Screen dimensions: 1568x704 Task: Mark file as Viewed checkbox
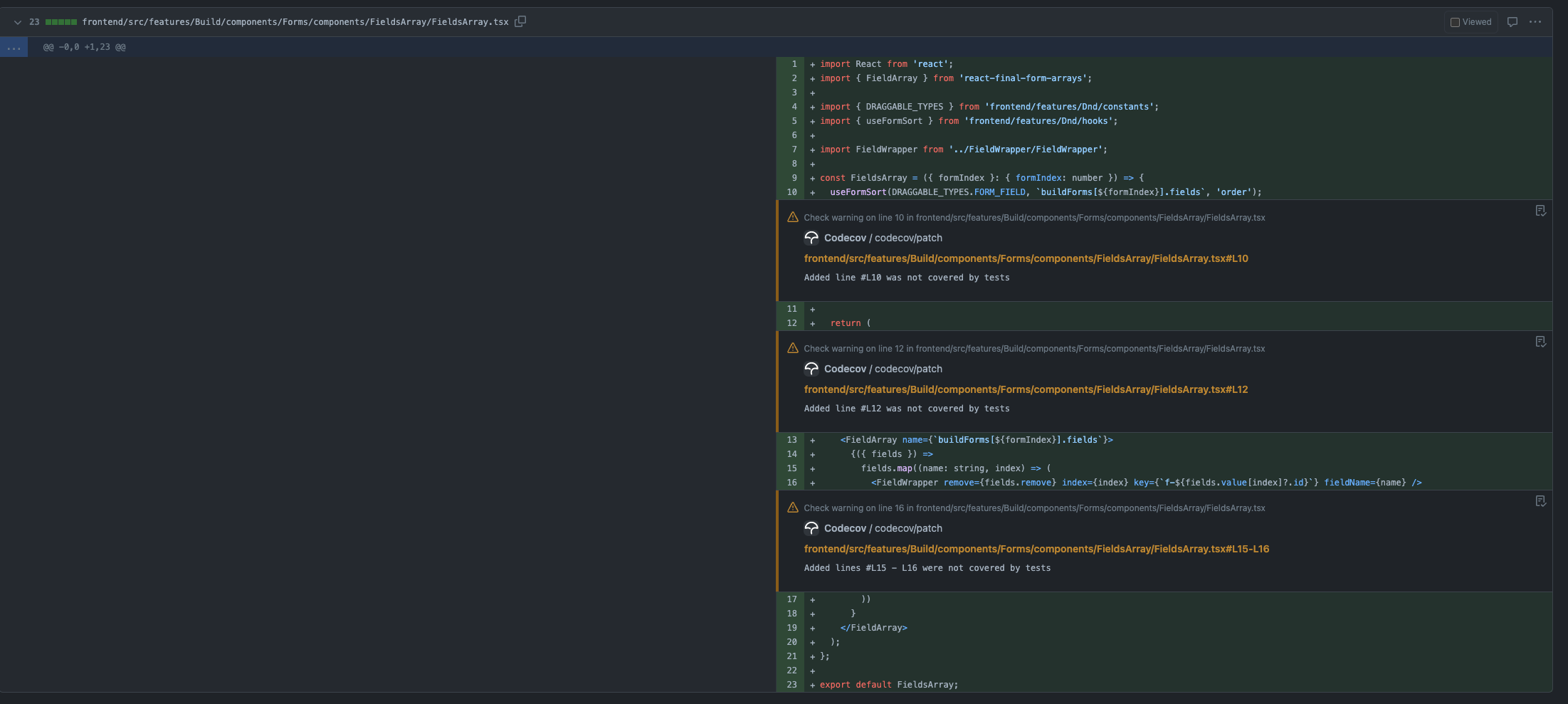[1455, 22]
